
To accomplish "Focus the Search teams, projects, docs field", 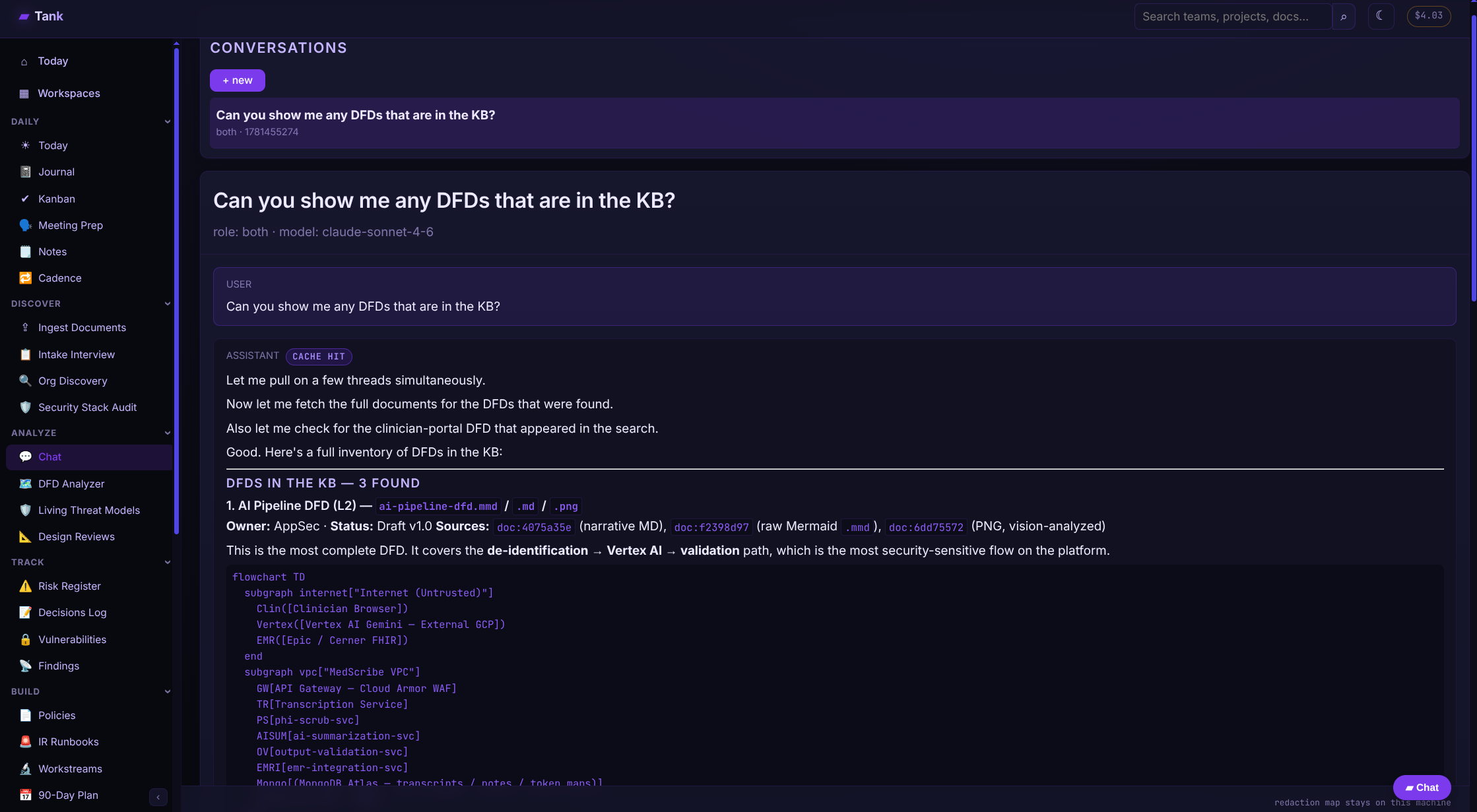I will 1232,16.
